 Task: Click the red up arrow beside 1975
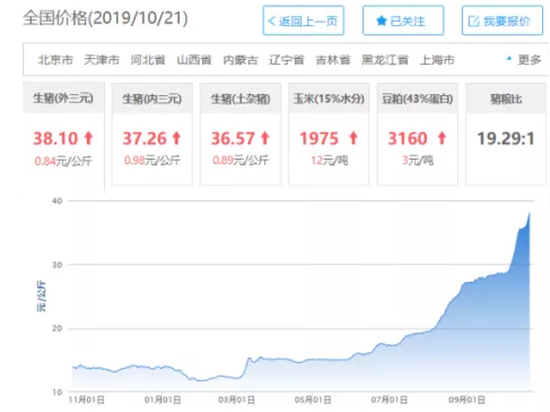(354, 138)
